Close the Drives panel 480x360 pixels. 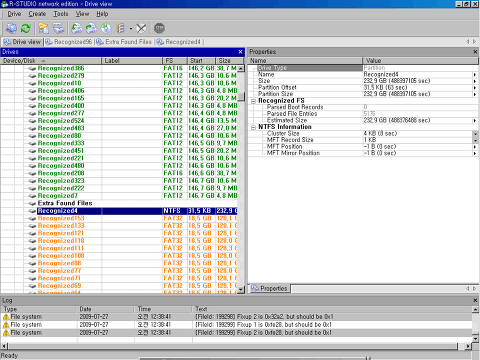tap(241, 52)
